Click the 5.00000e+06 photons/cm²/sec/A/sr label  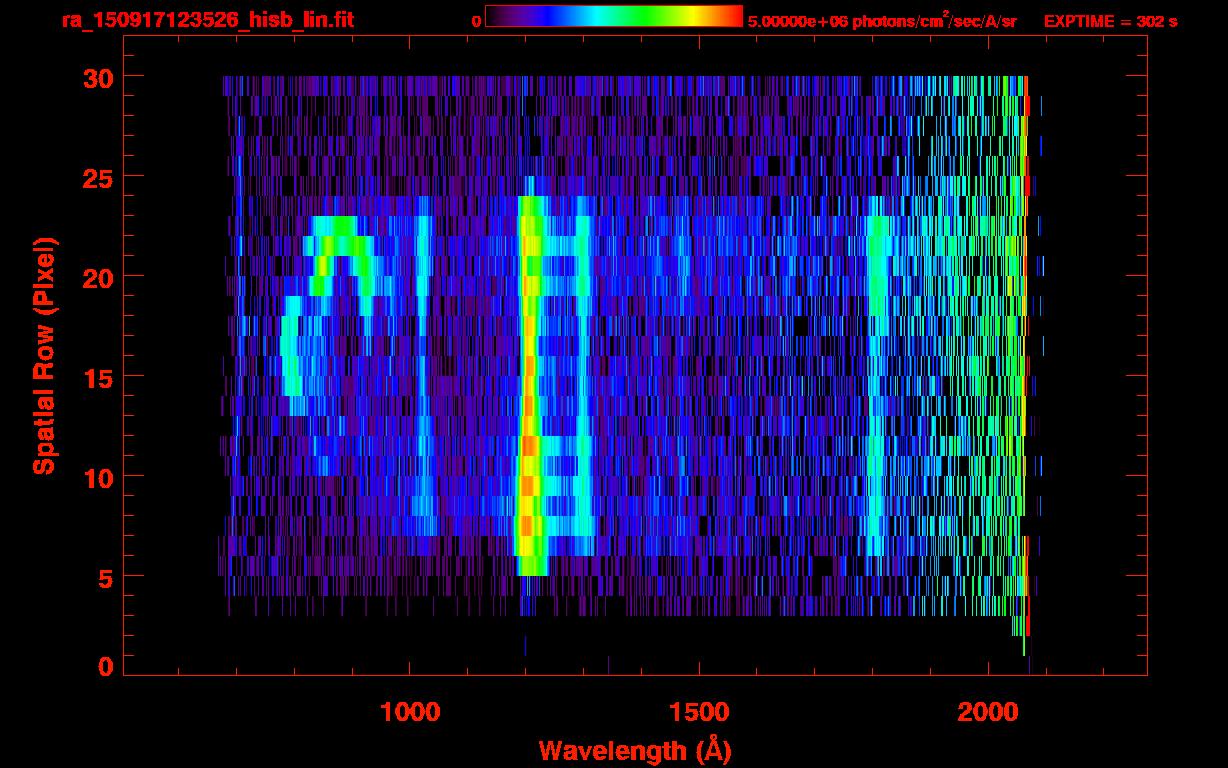[x=882, y=20]
